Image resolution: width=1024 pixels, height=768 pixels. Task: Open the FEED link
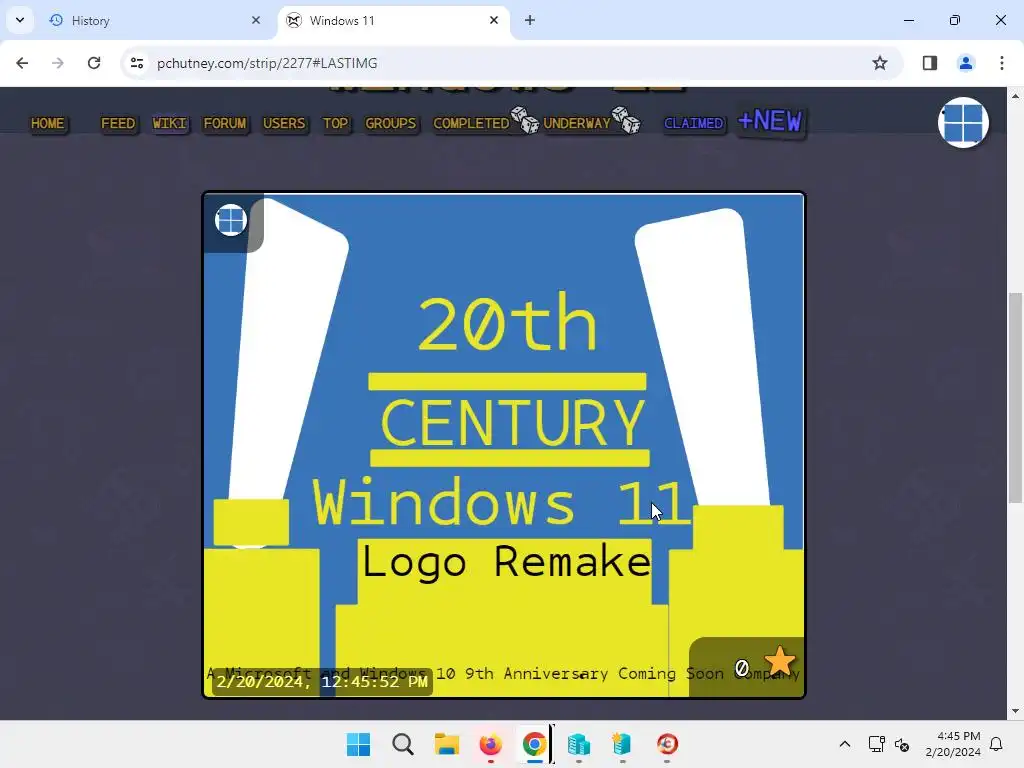tap(118, 123)
